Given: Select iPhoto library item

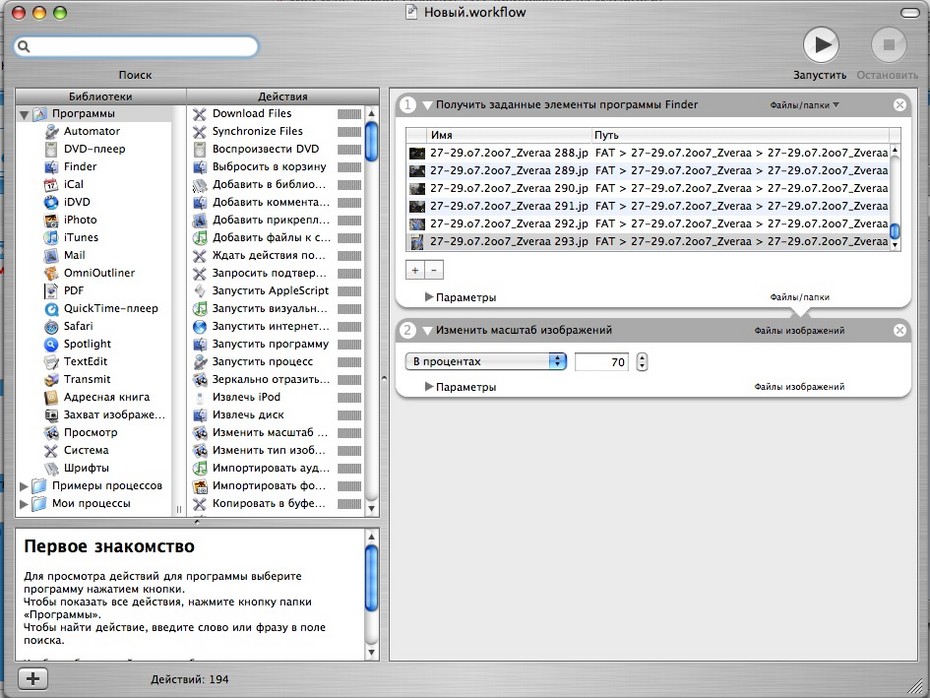Looking at the screenshot, I should coord(80,219).
